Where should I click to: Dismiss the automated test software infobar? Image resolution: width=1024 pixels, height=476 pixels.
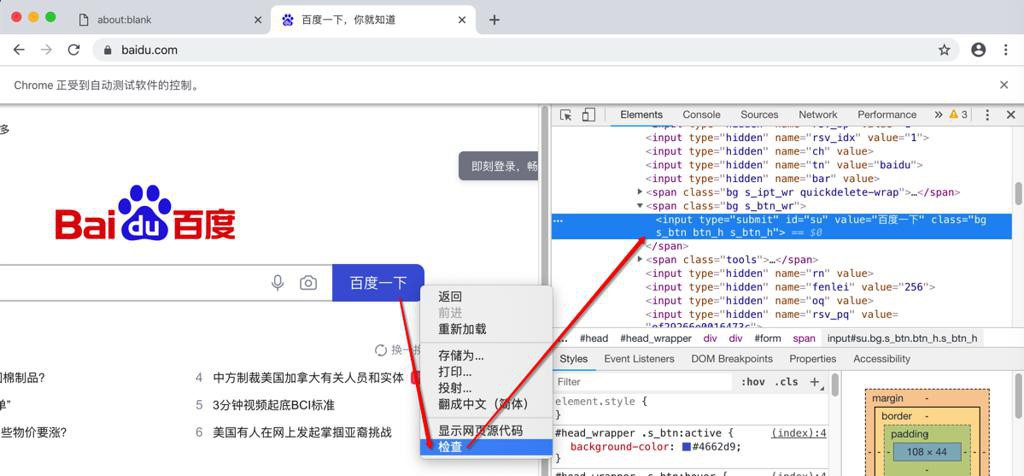1004,85
